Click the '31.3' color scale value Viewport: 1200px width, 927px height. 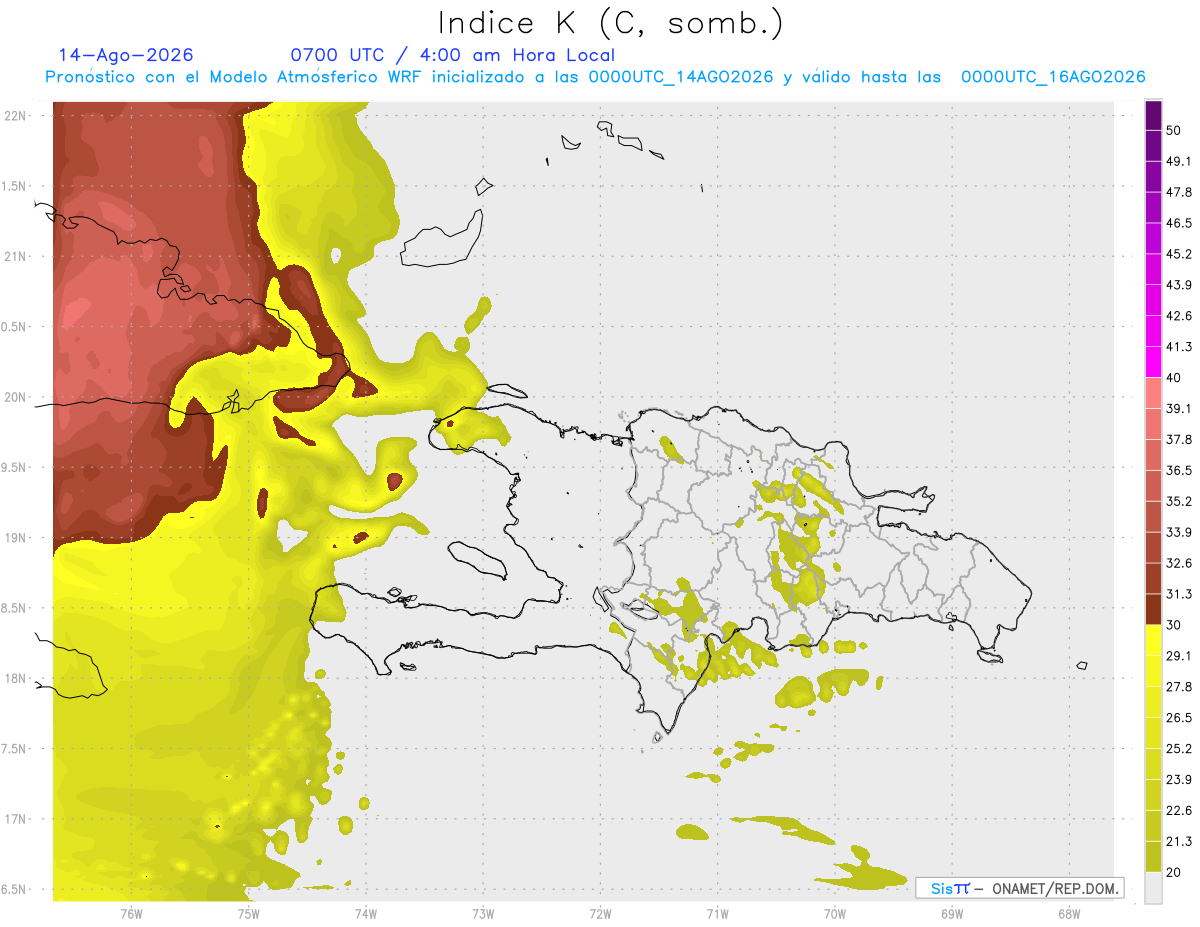click(x=1179, y=594)
